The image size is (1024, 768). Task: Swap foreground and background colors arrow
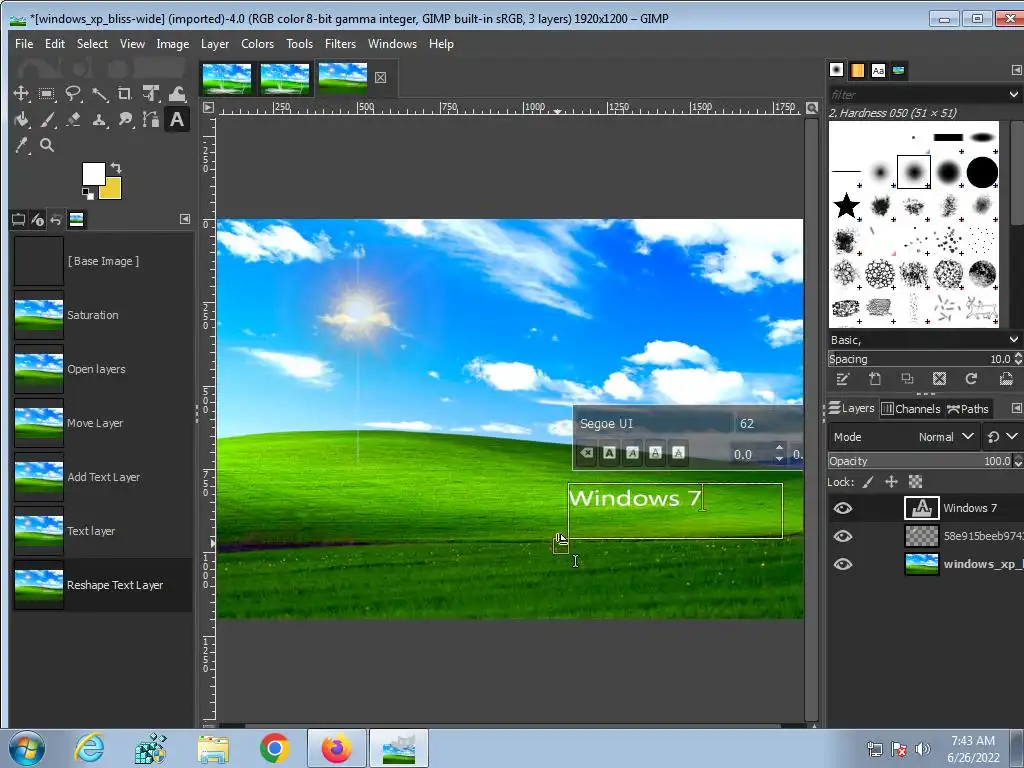pos(116,168)
